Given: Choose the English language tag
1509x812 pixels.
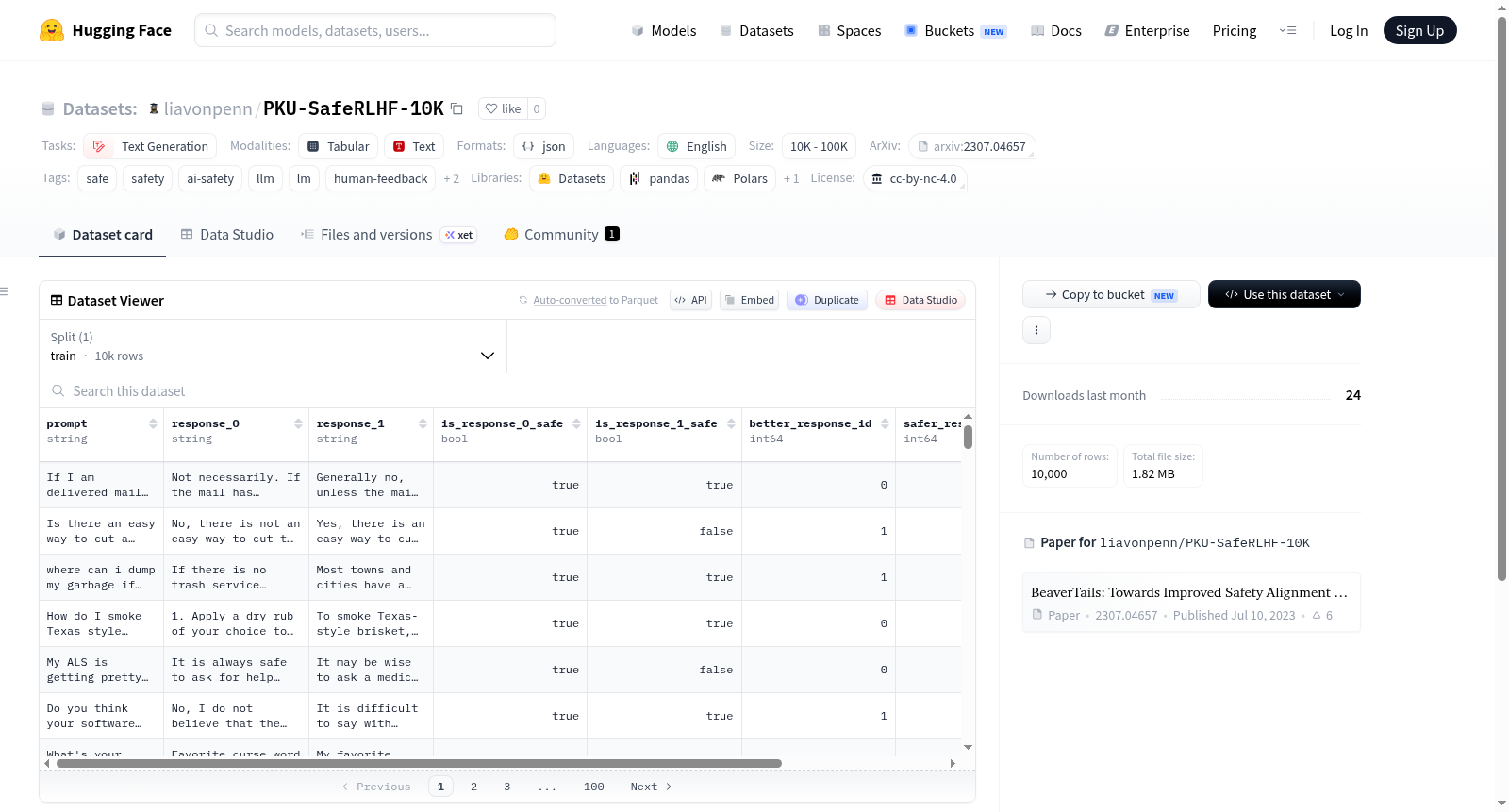Looking at the screenshot, I should tap(696, 146).
